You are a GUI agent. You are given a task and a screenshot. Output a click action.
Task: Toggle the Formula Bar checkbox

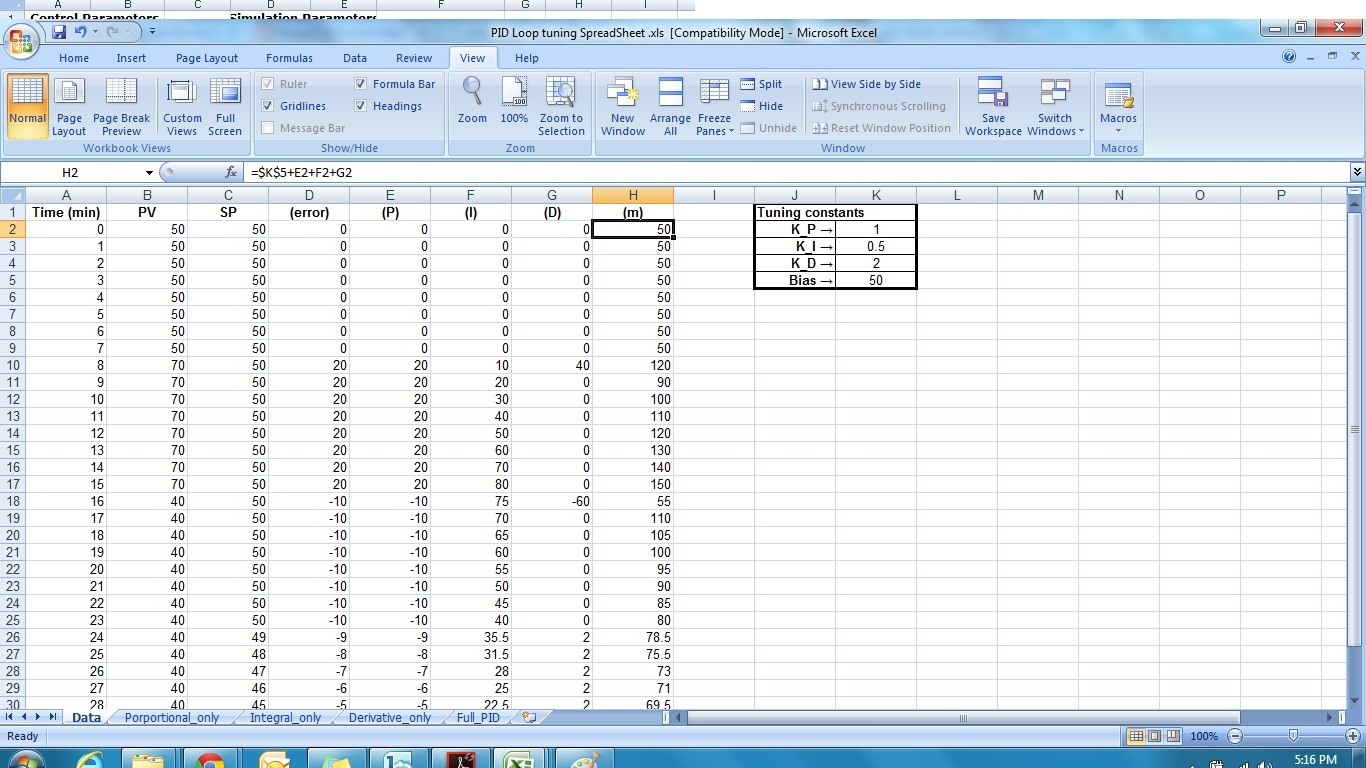(x=361, y=84)
